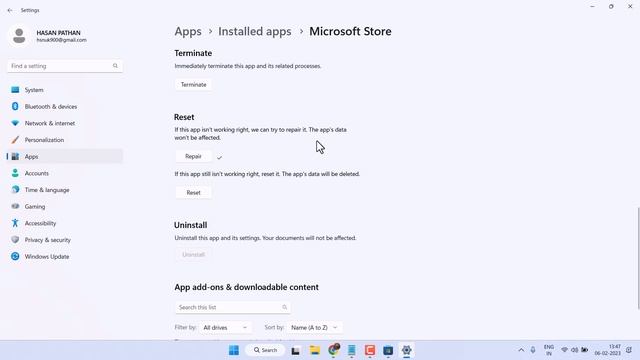Open the clock showing 13:47
Image resolution: width=640 pixels, height=360 pixels.
click(608, 350)
